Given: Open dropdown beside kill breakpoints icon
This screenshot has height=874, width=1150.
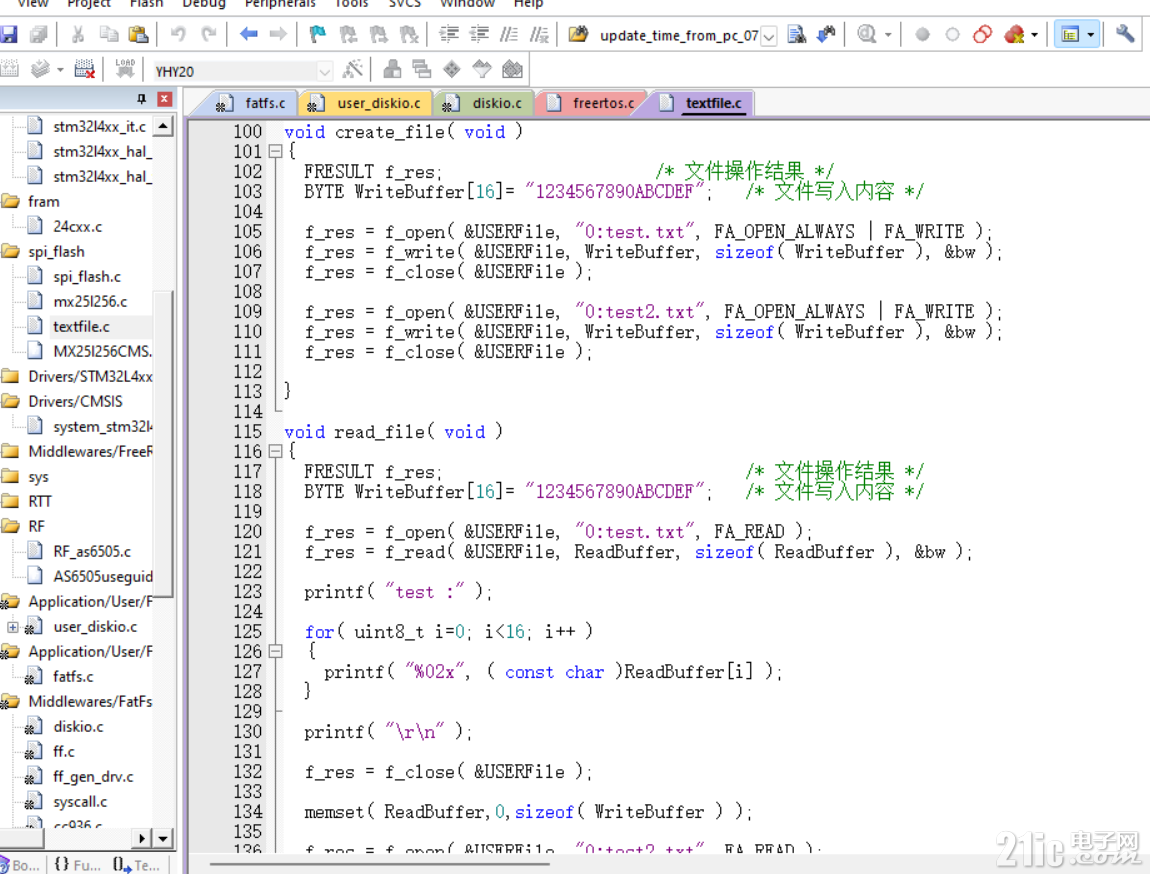Looking at the screenshot, I should point(1034,34).
